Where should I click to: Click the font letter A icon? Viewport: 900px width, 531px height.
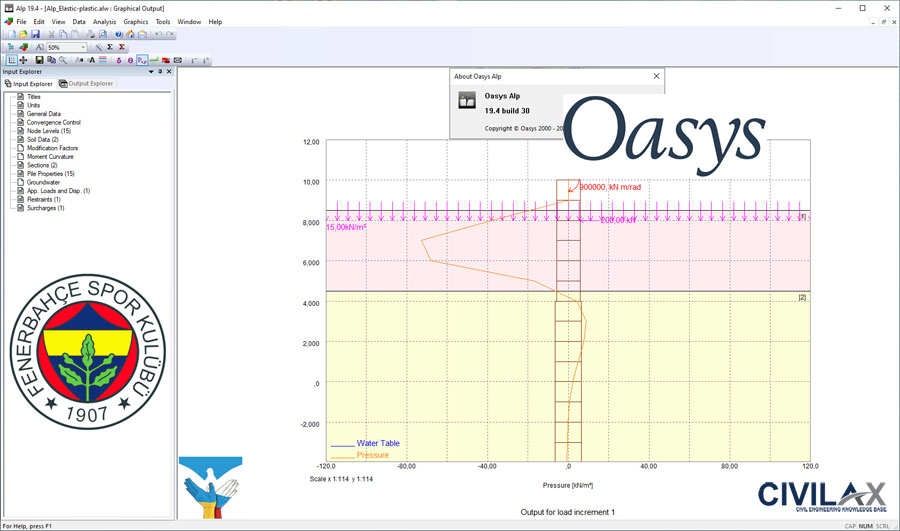(91, 60)
